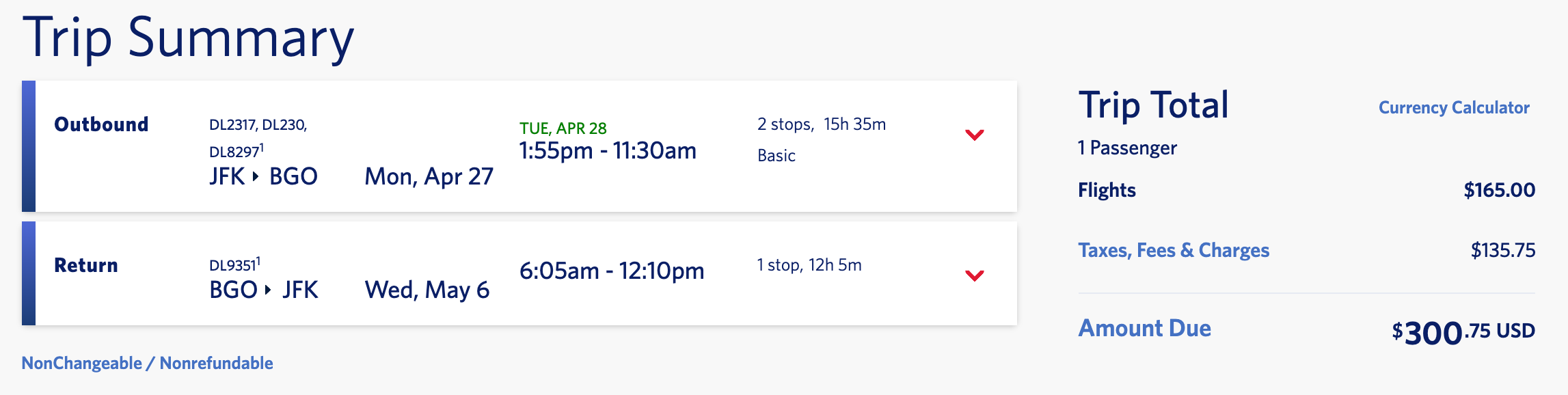Click the DL9351 return flight number
Screen dimensions: 1568x395
[233, 265]
